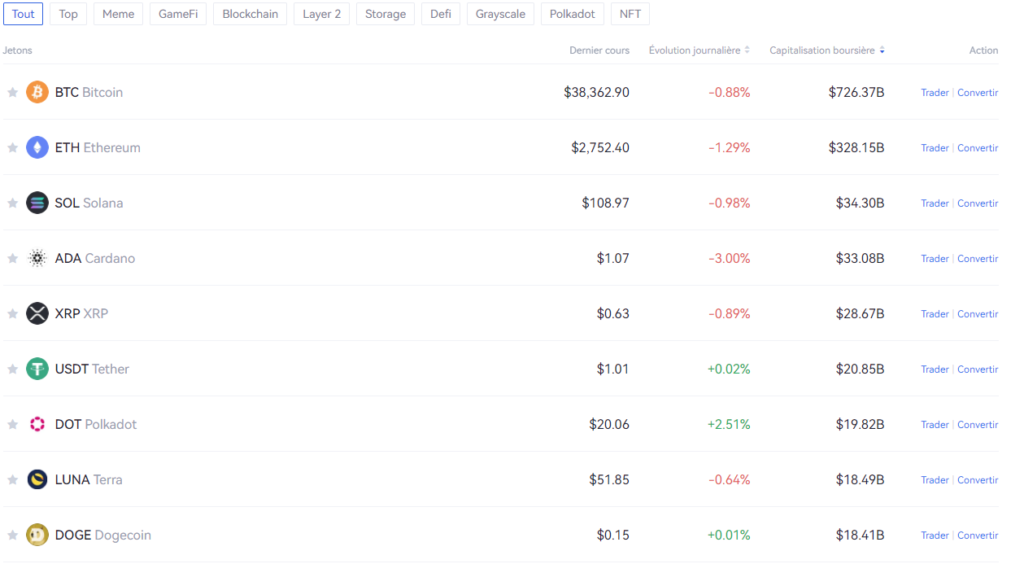Click Convertir in the Cardano row
Screen dimensions: 1024x564
coord(978,259)
